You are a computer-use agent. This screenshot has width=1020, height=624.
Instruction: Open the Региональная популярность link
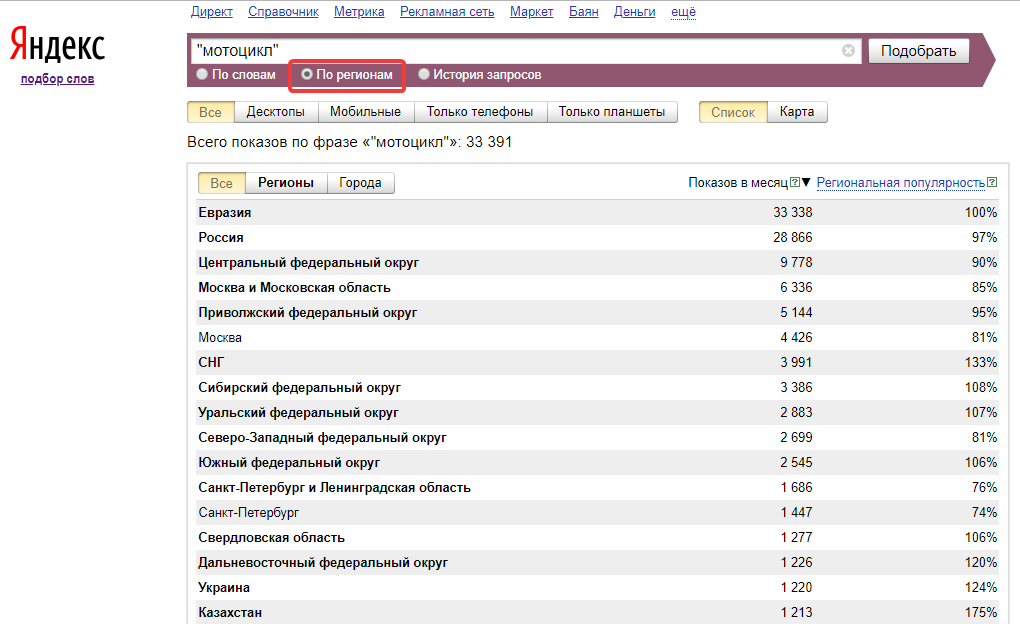[901, 183]
